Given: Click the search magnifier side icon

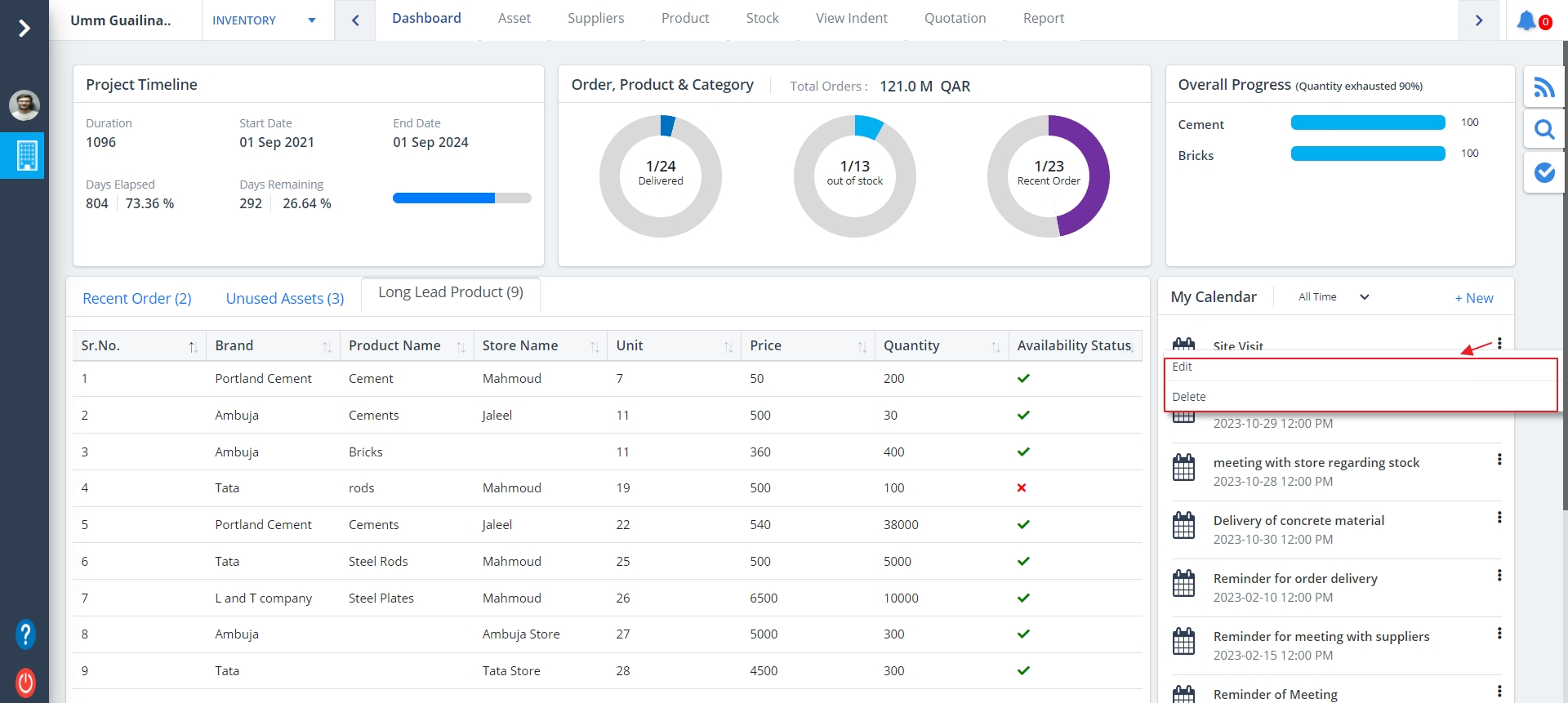Looking at the screenshot, I should [1543, 129].
